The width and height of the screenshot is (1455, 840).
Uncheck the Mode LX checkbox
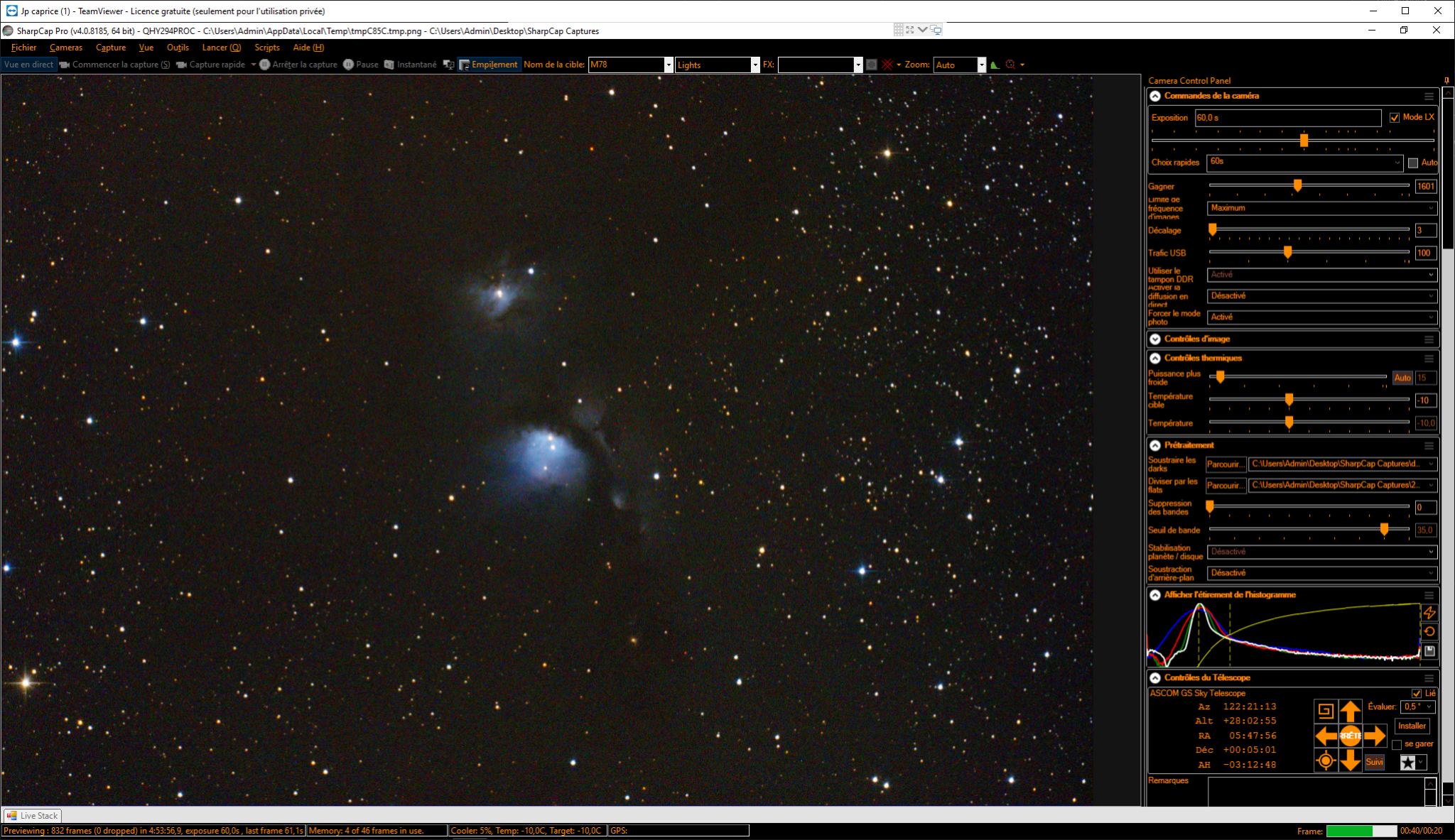pos(1395,118)
